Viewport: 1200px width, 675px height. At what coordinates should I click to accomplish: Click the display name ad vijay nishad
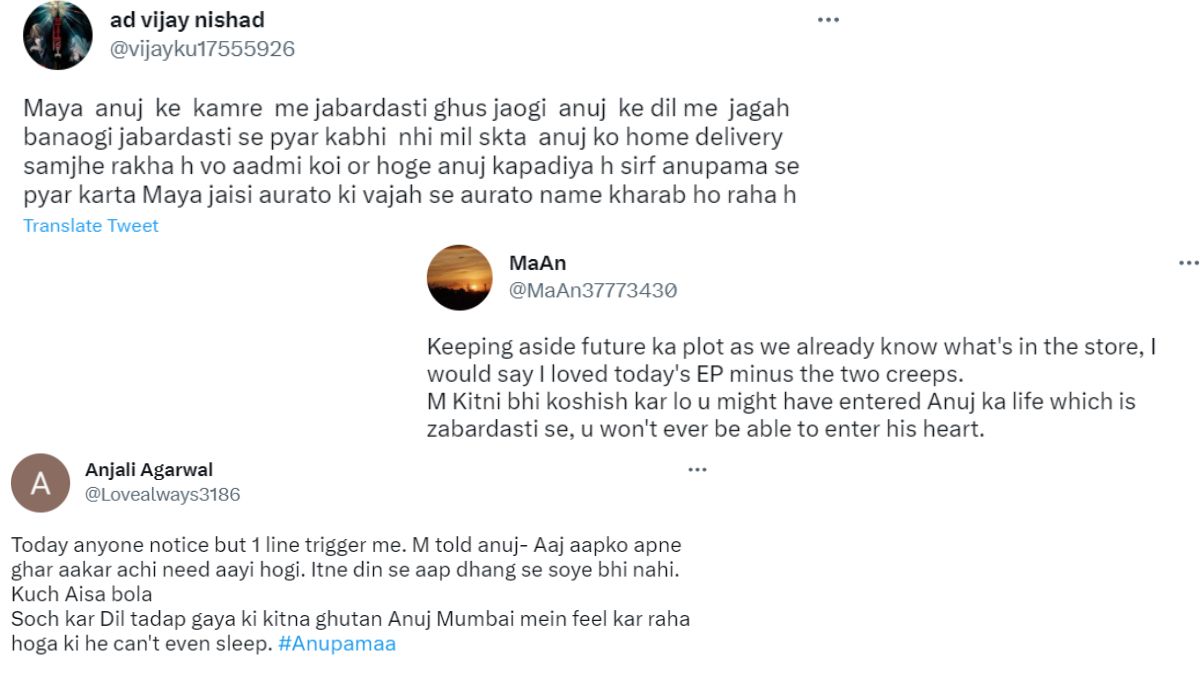(188, 18)
